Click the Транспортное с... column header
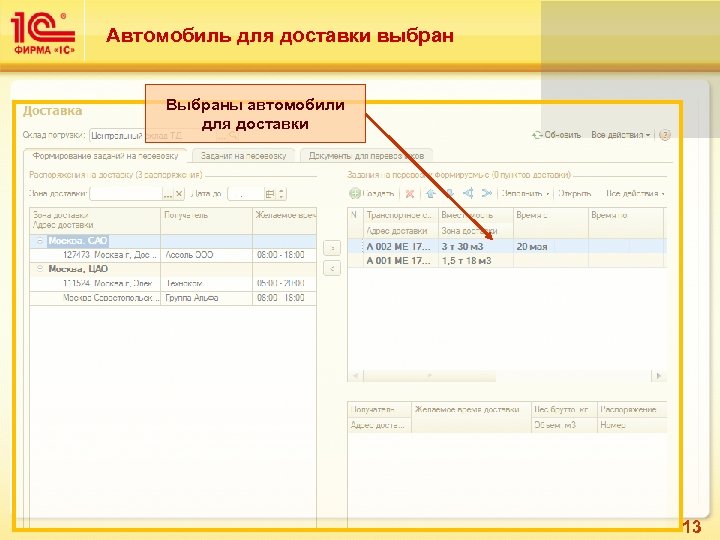Image resolution: width=720 pixels, height=540 pixels. point(400,215)
